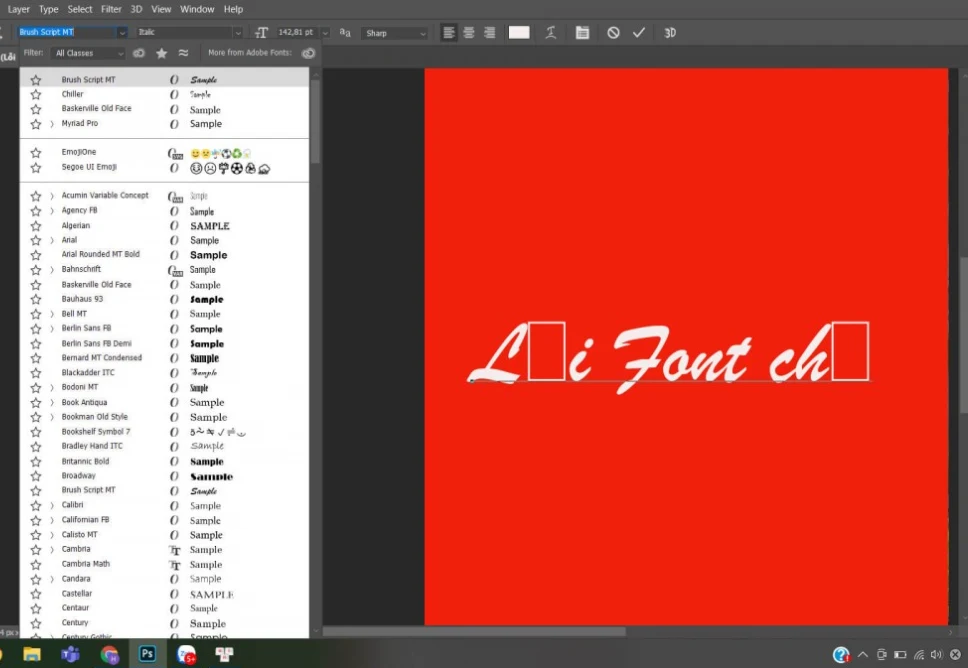The height and width of the screenshot is (668, 968).
Task: Expand the Acumin Variable Concept family
Action: (52, 196)
